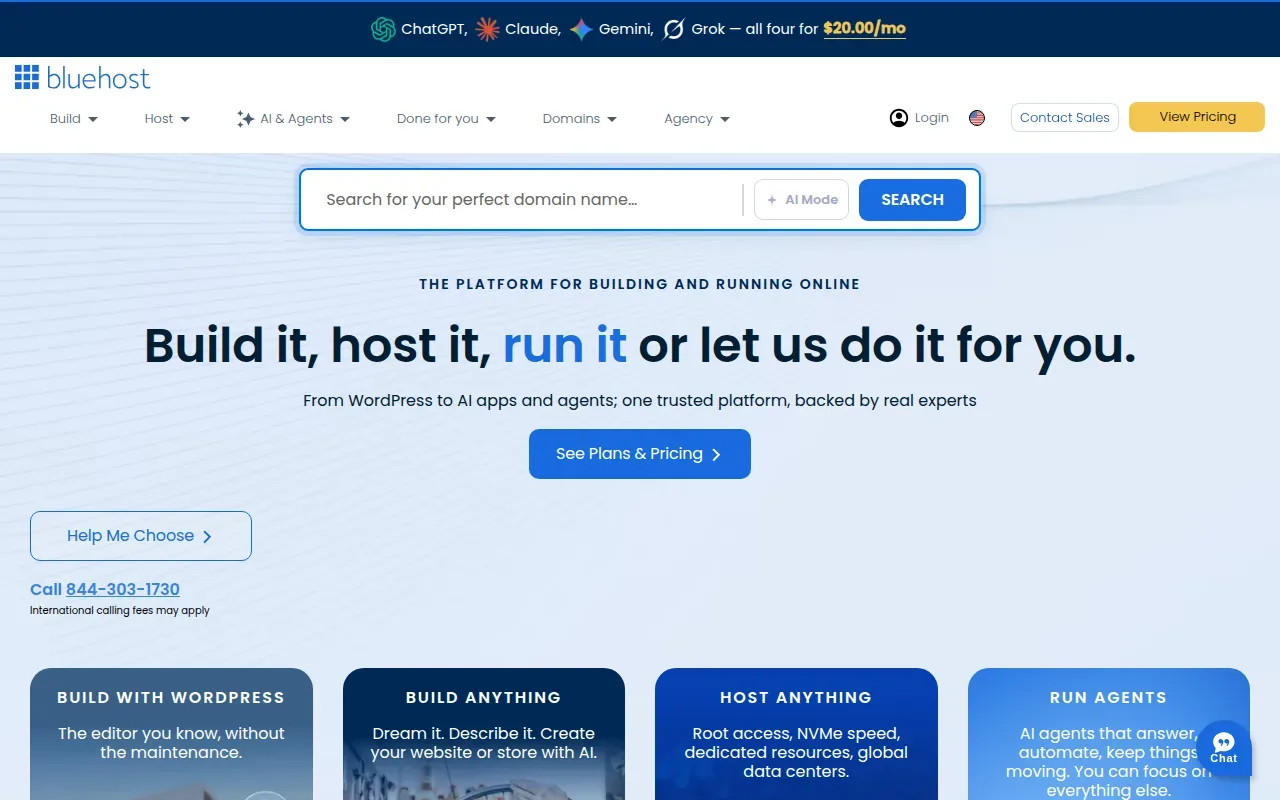Click the Contact Sales button

click(1065, 118)
